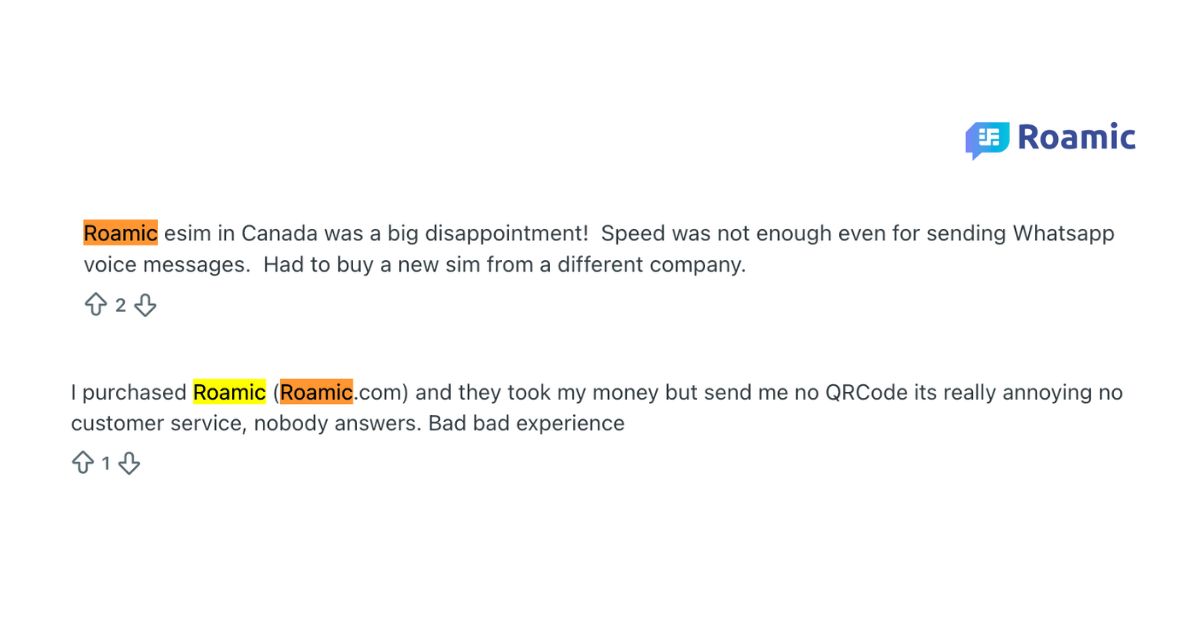The width and height of the screenshot is (1200, 630).
Task: Click the vote count 2 on first comment
Action: pos(120,305)
